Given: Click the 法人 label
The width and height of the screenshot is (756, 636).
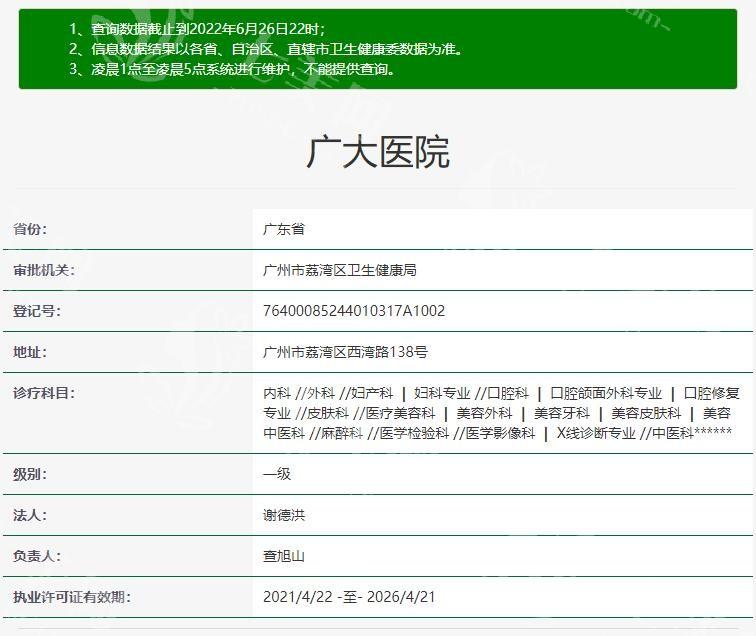Looking at the screenshot, I should (x=30, y=515).
